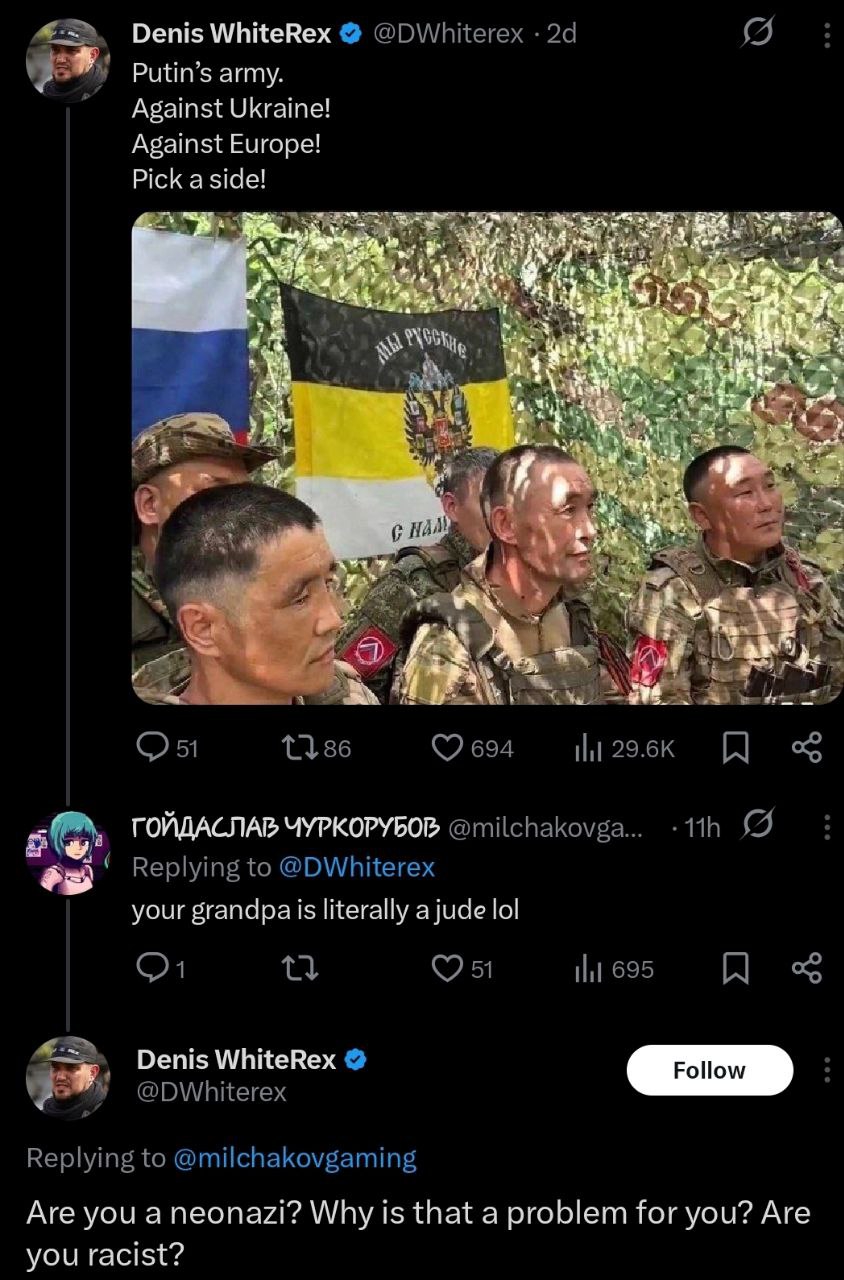Screen dimensions: 844x1280
Task: Like the reply with 51 likes
Action: click(x=463, y=968)
